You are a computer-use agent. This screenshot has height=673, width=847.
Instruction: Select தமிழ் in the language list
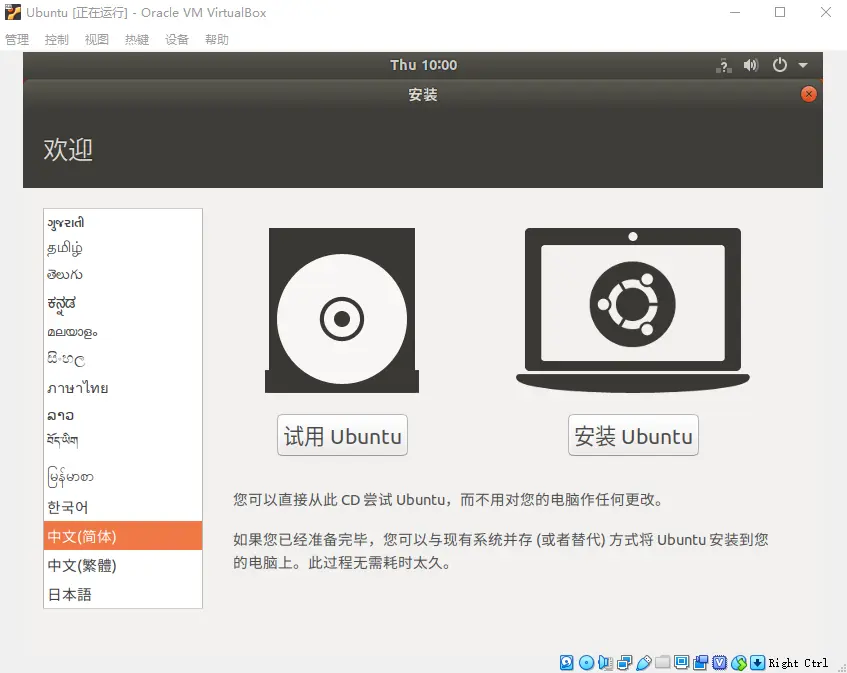[x=123, y=248]
